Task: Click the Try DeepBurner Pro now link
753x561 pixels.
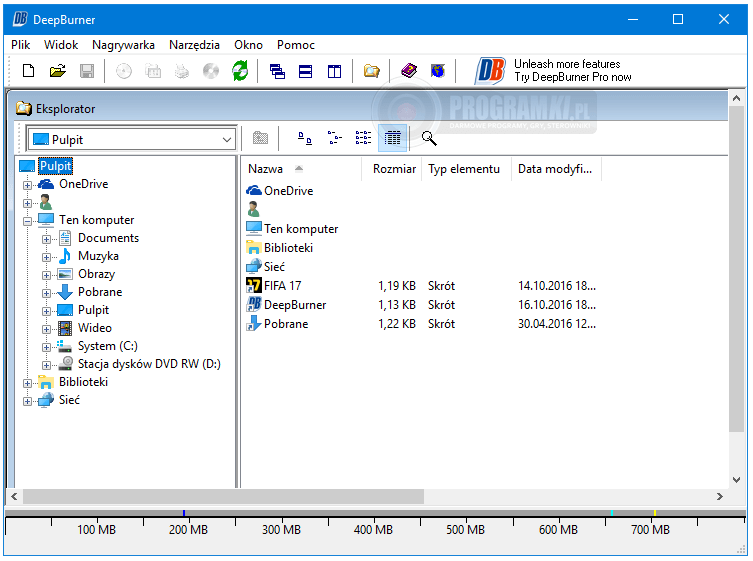Action: click(573, 77)
